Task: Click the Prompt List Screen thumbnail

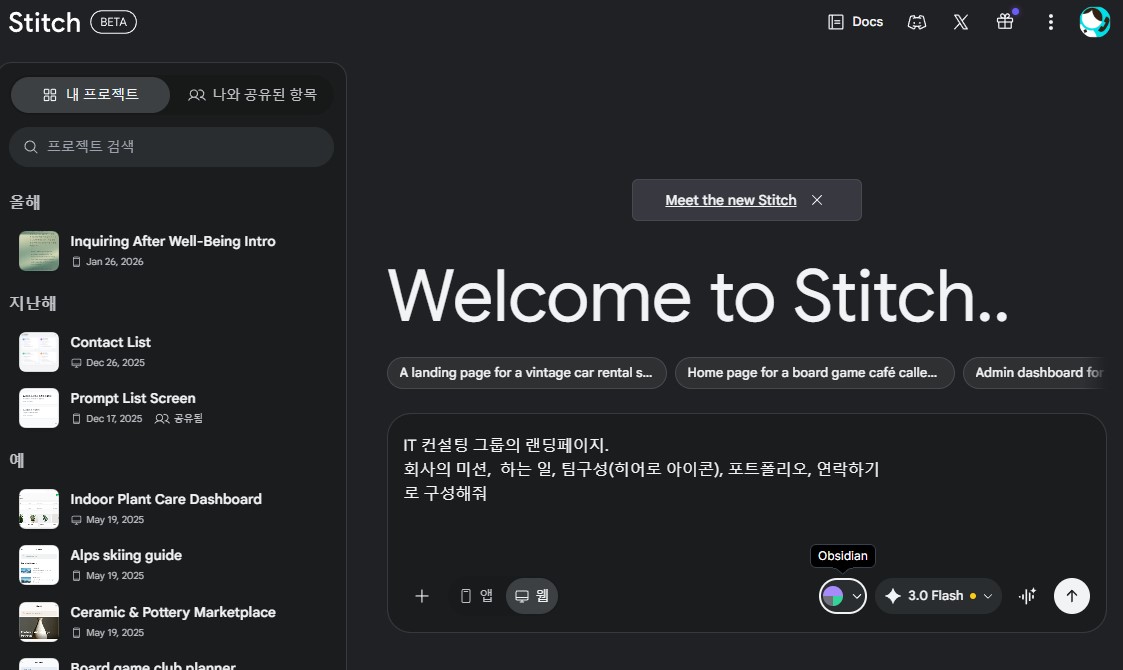Action: point(39,408)
